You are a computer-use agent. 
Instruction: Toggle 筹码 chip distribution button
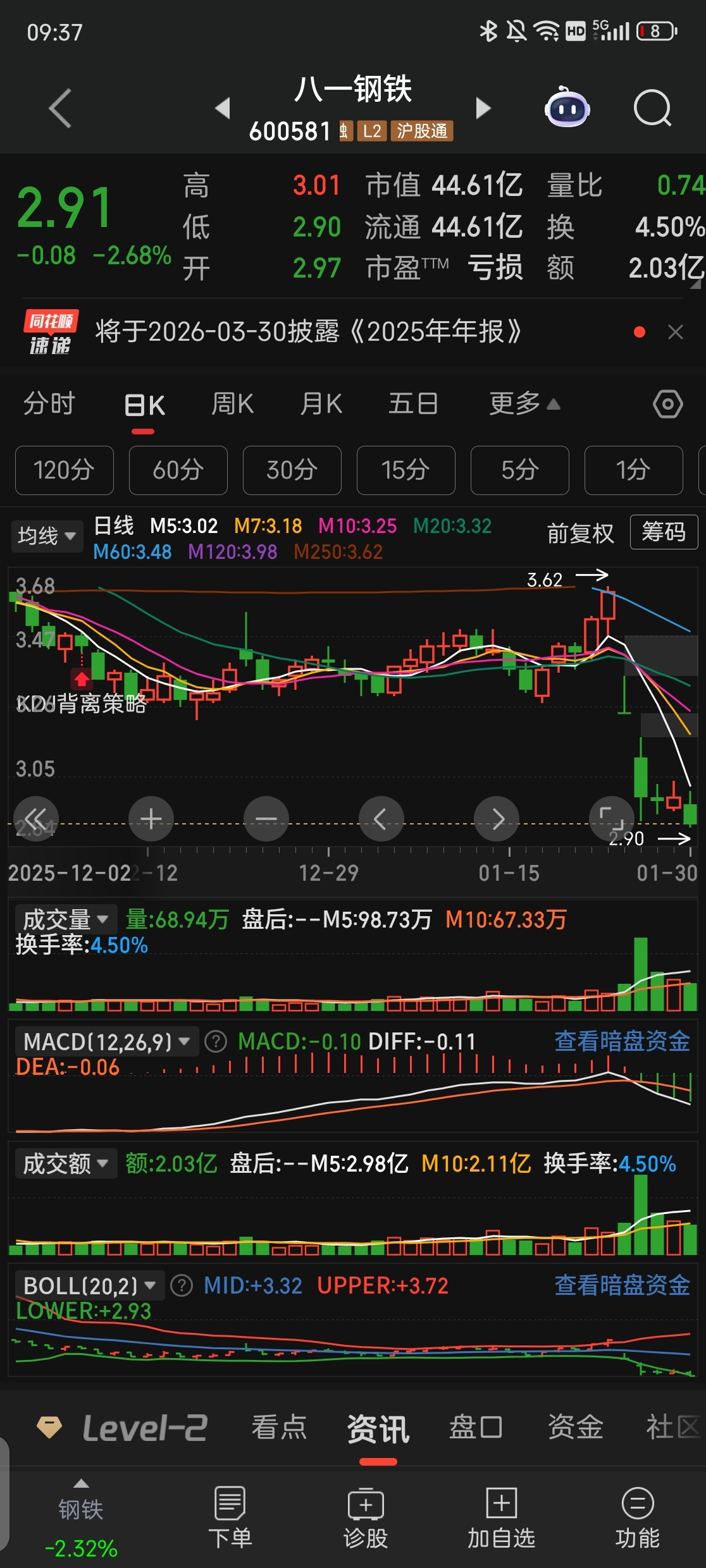coord(664,532)
